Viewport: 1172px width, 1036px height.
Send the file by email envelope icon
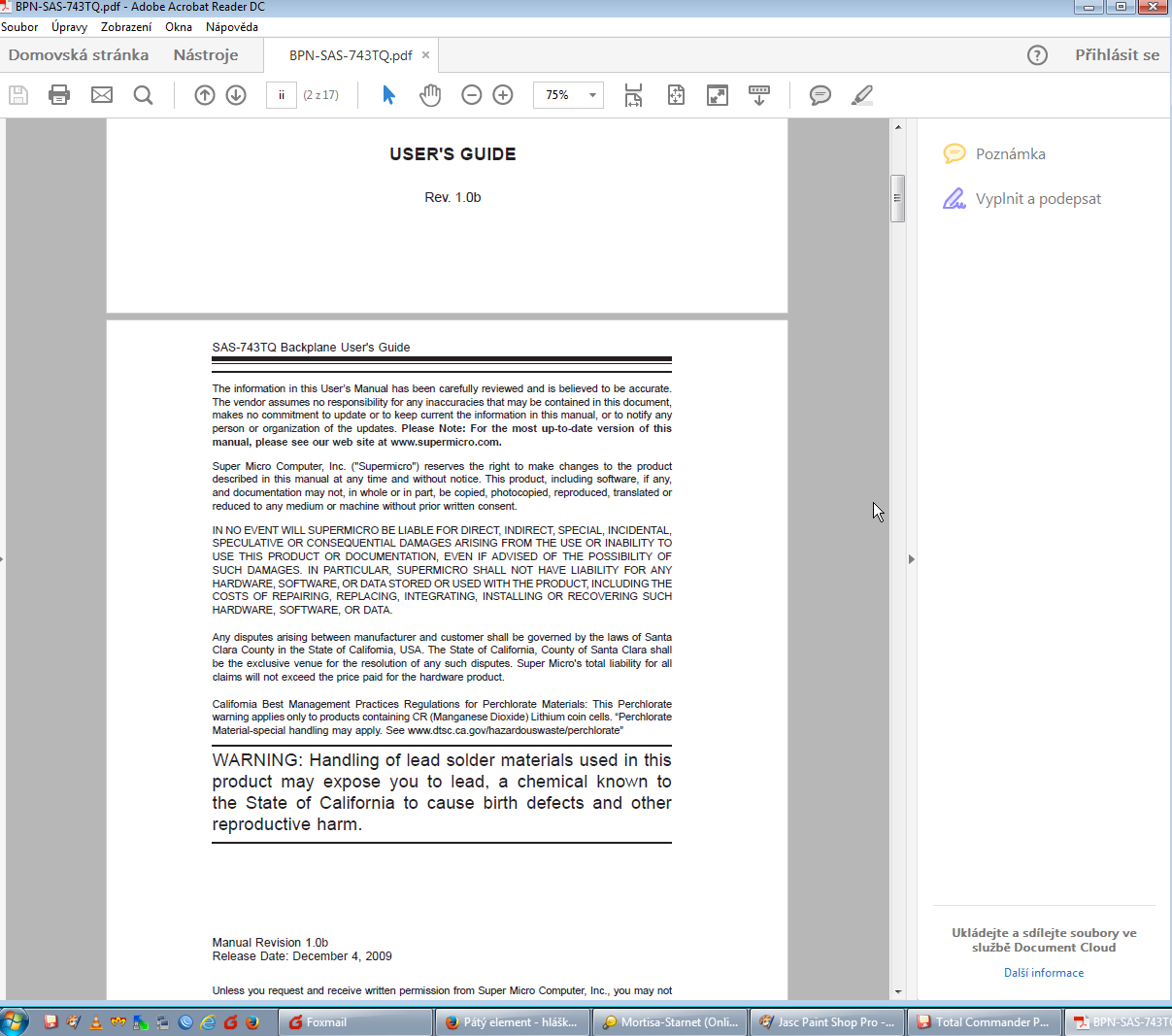coord(102,95)
